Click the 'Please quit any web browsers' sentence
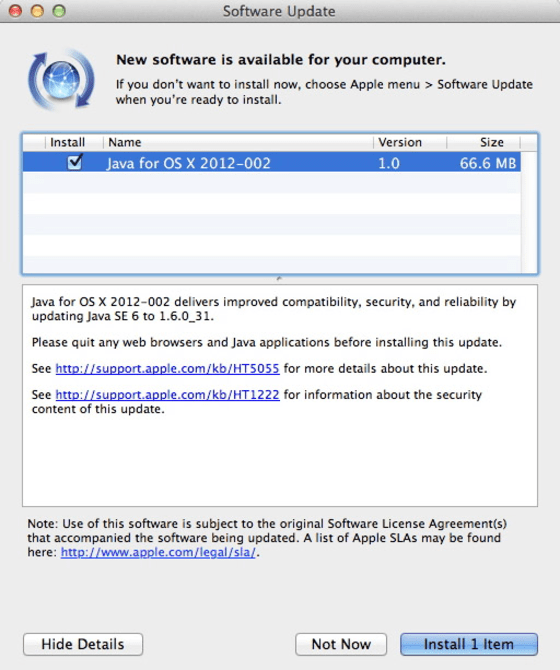This screenshot has height=670, width=560. tap(267, 342)
